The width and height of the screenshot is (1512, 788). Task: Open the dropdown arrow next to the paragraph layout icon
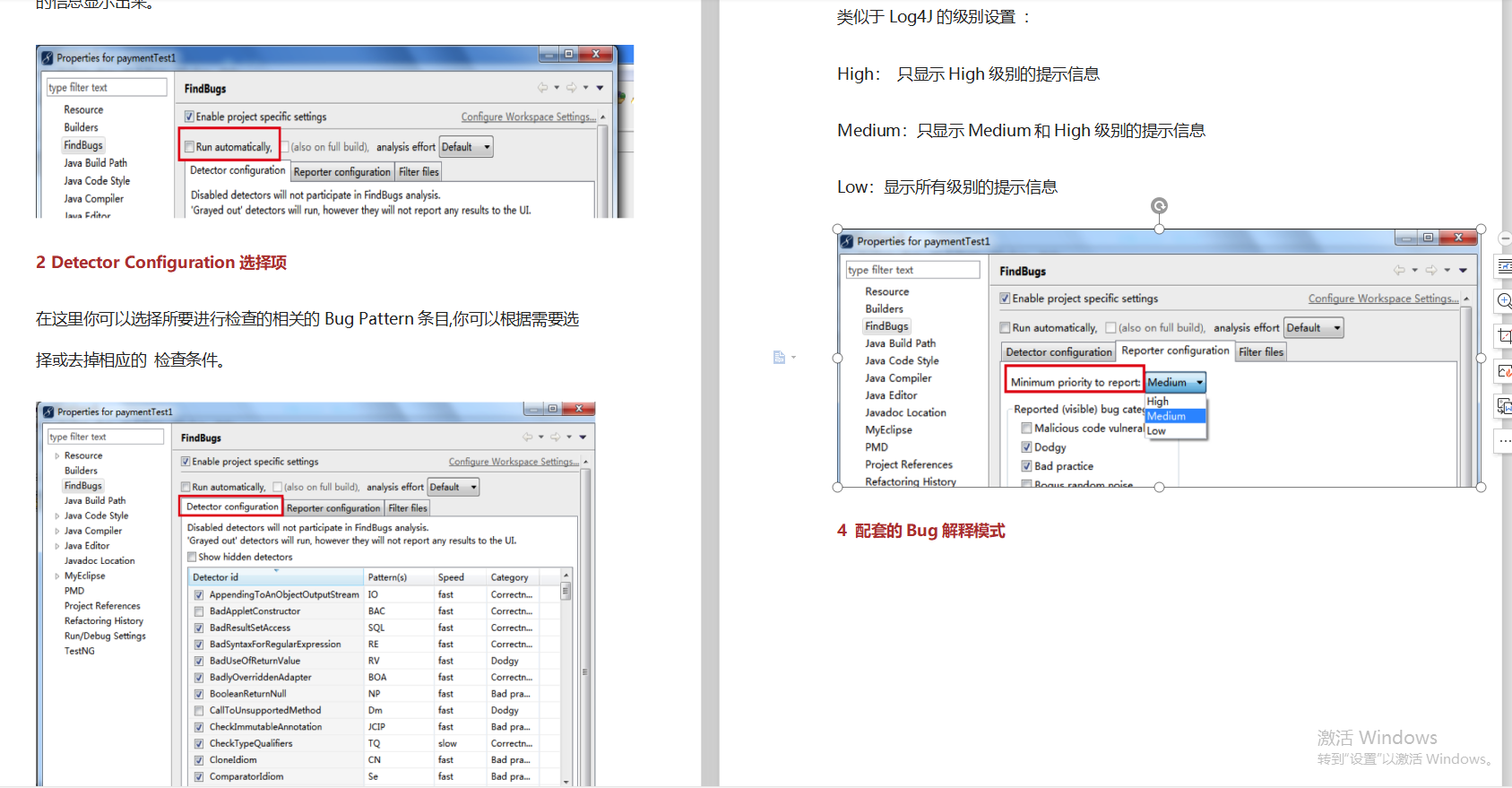point(793,358)
